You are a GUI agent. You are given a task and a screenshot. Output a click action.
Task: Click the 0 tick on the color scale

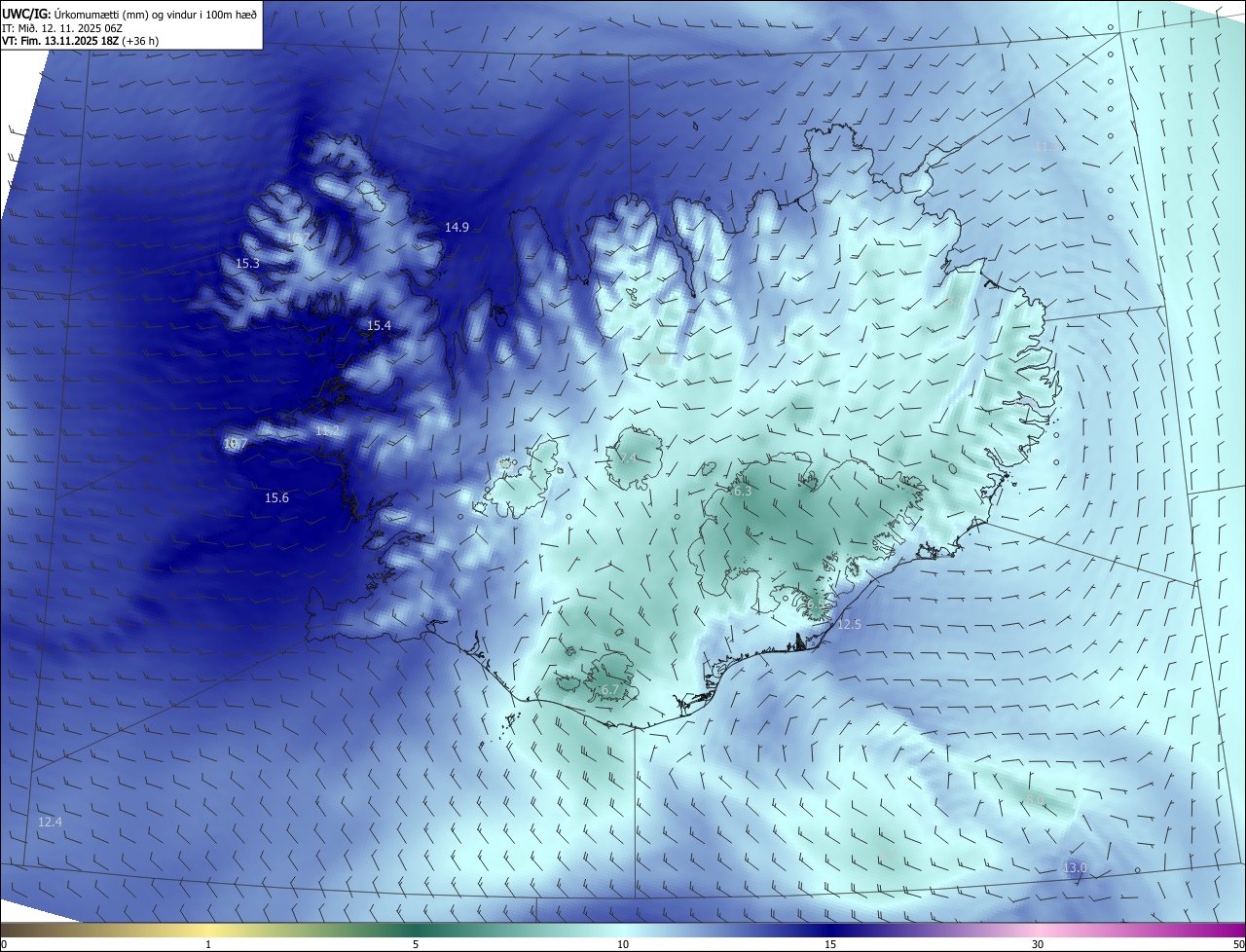[x=4, y=944]
